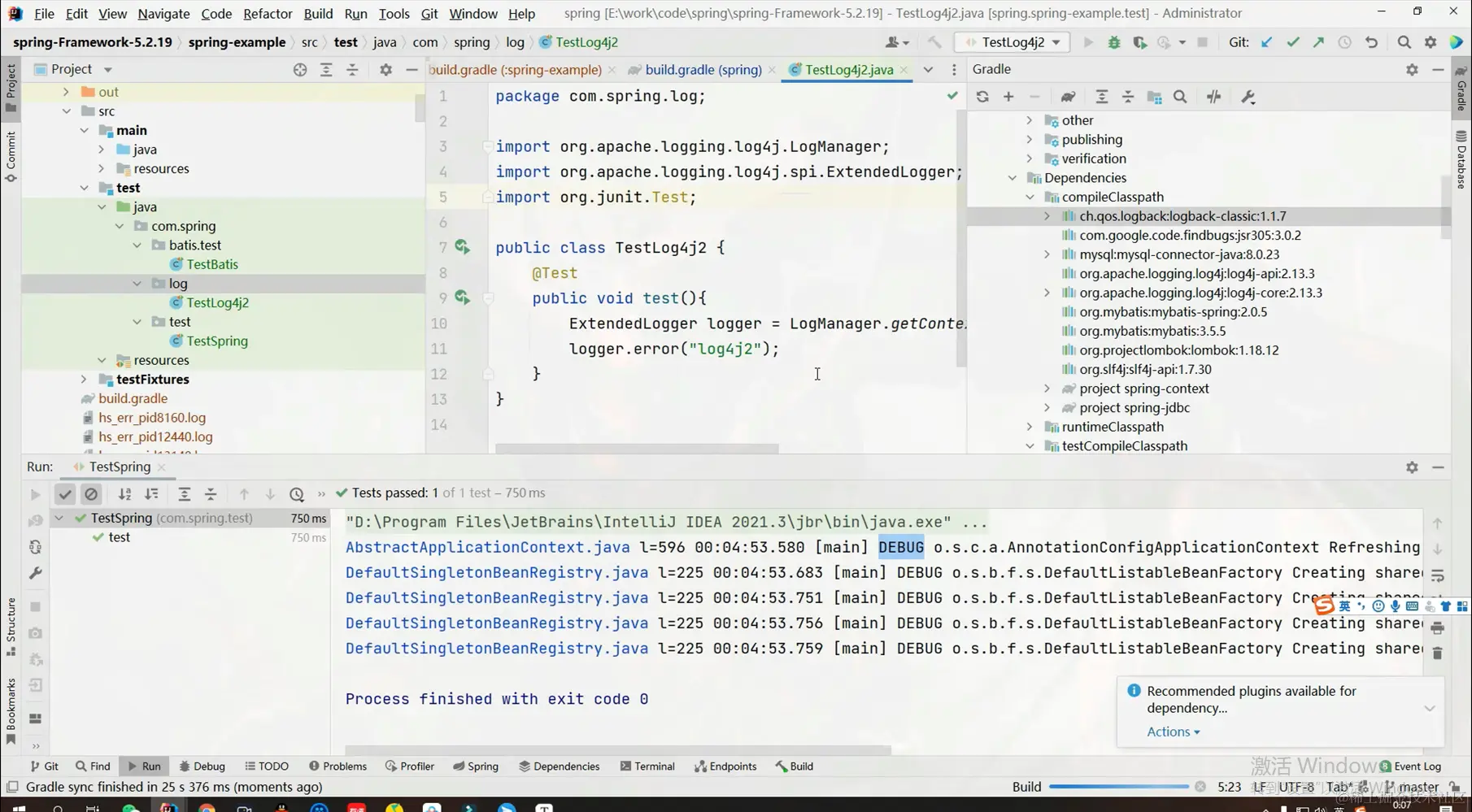Collapse the src folder
The image size is (1472, 812).
(67, 111)
